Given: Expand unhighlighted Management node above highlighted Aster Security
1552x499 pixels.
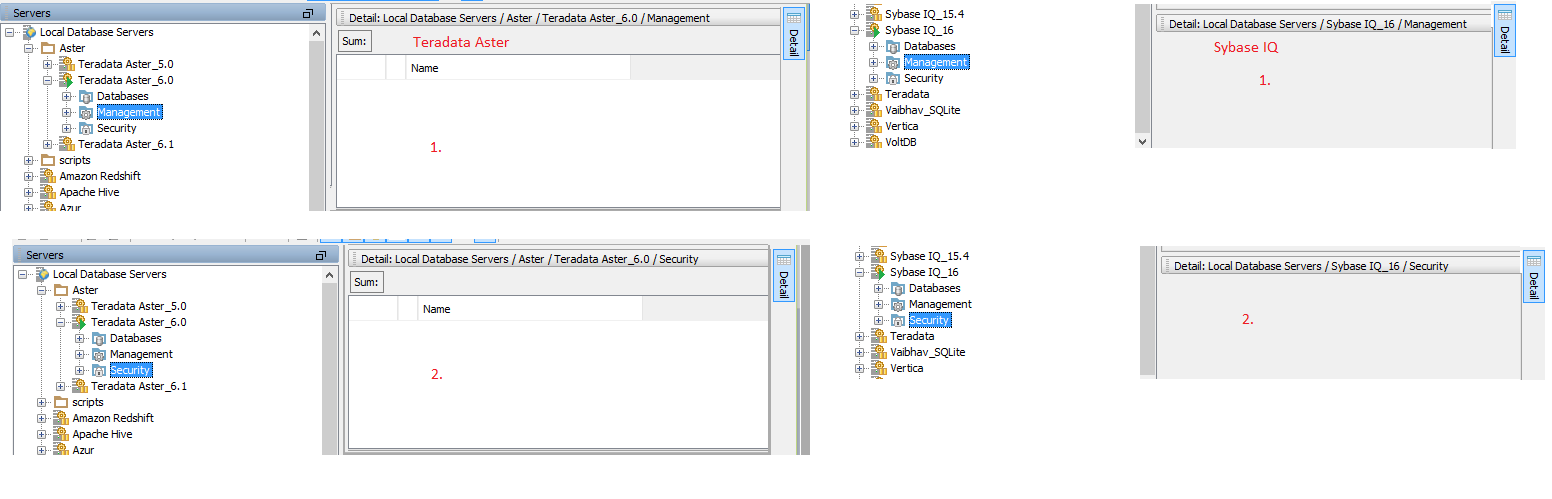Looking at the screenshot, I should point(80,354).
